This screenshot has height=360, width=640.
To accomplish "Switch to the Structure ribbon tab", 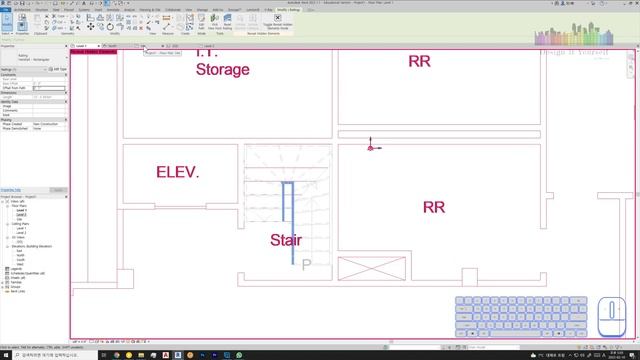I will (41, 9).
